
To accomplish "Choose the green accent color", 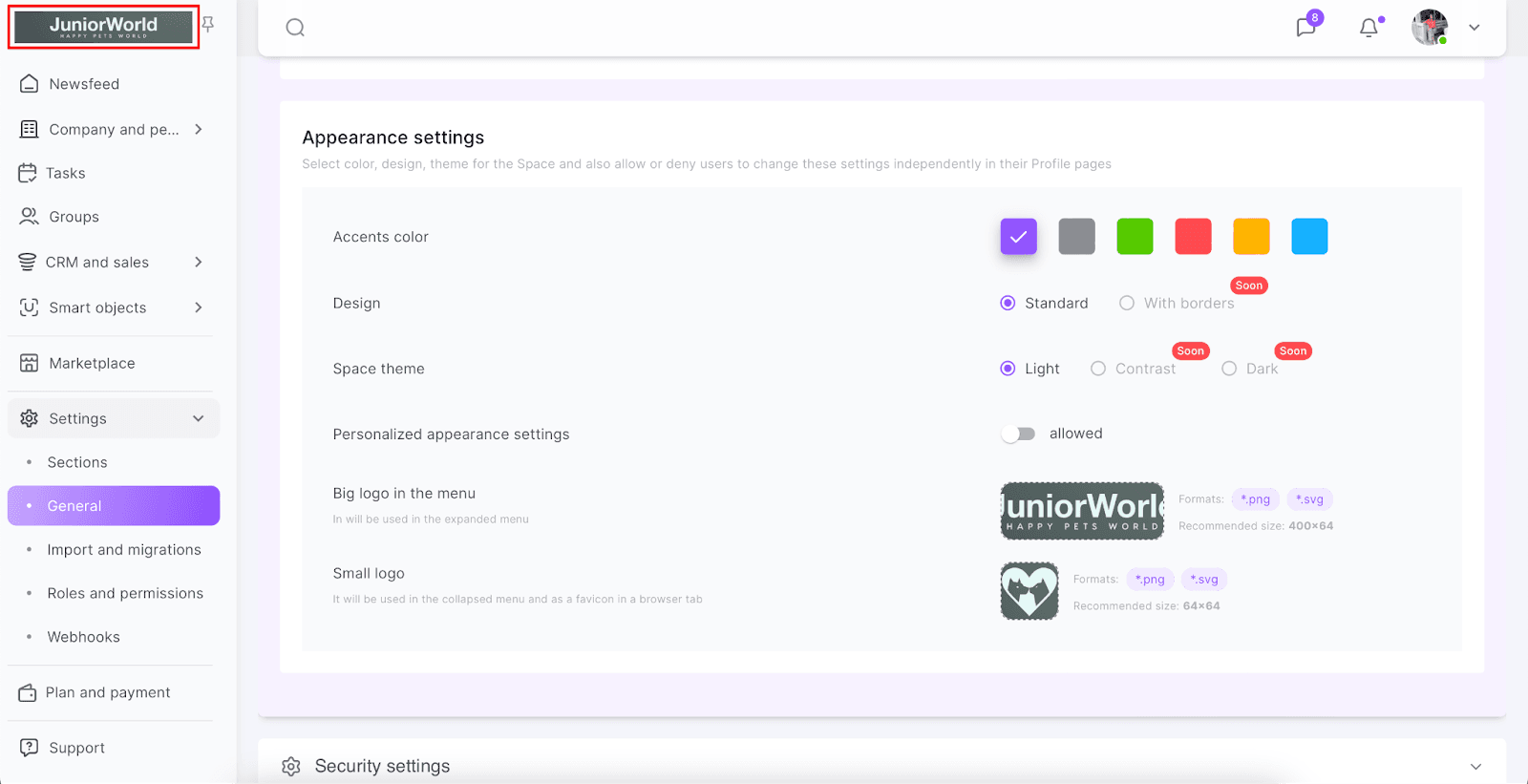I will pos(1135,237).
